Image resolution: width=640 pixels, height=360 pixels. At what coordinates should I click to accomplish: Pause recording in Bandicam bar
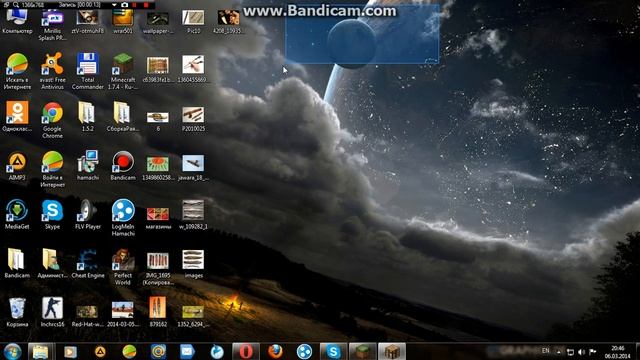pos(135,5)
